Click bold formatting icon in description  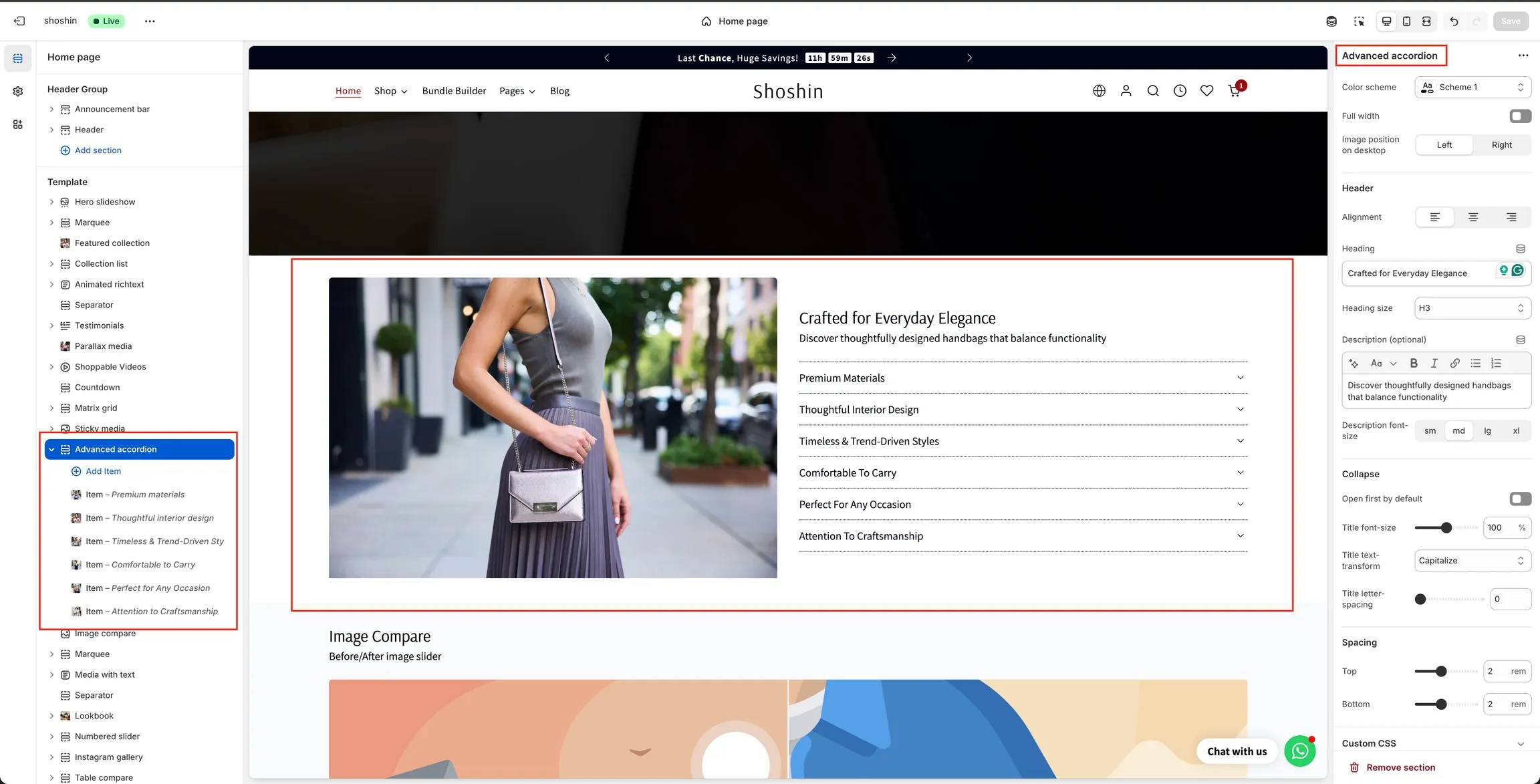[1414, 364]
